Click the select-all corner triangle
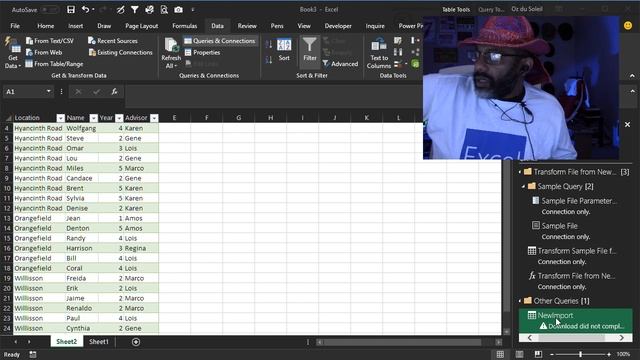This screenshot has height=360, width=640. click(x=8, y=118)
